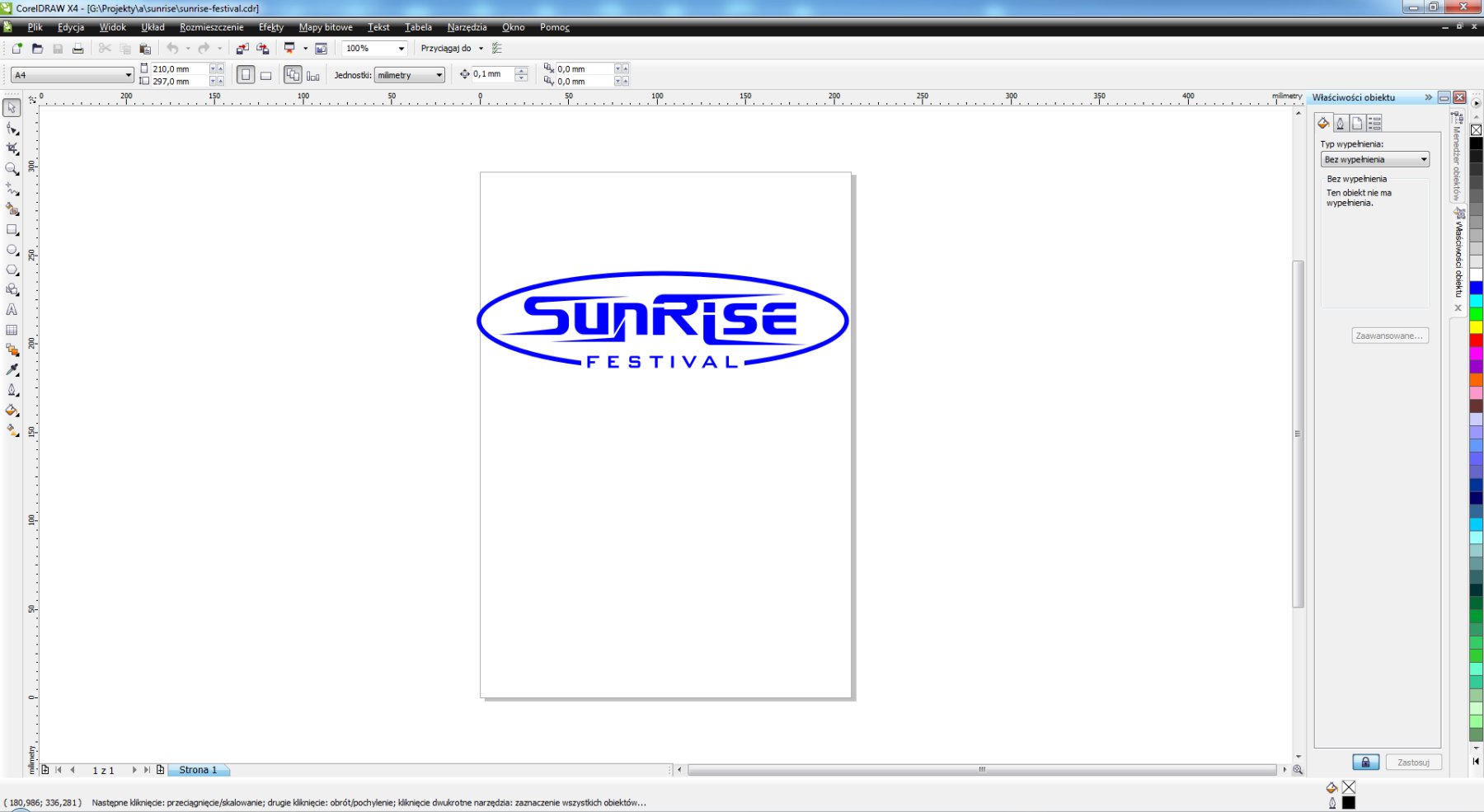
Task: Click the Print icon in the toolbar
Action: coord(77,49)
